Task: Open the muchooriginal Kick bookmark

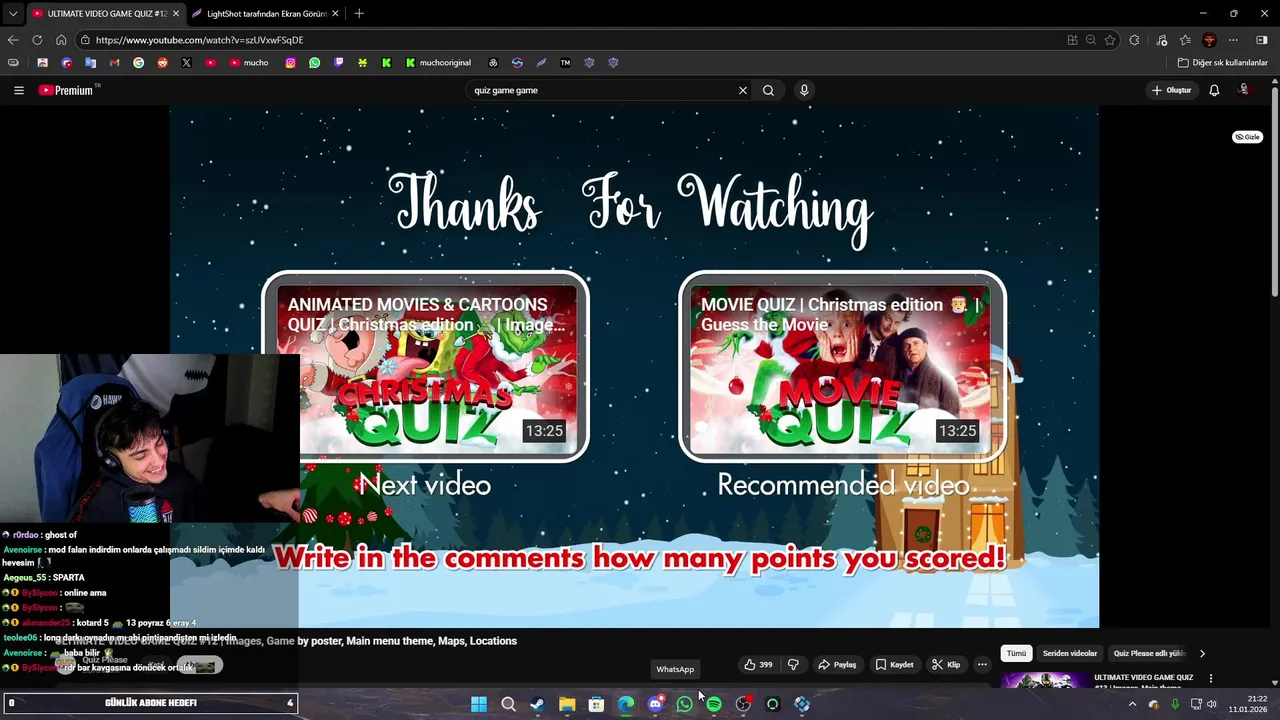Action: (x=437, y=63)
